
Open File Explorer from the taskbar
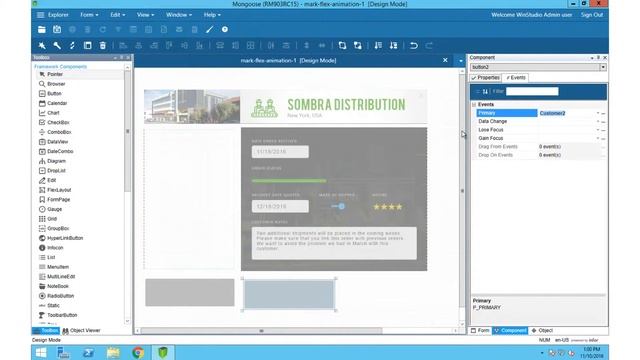(113, 352)
